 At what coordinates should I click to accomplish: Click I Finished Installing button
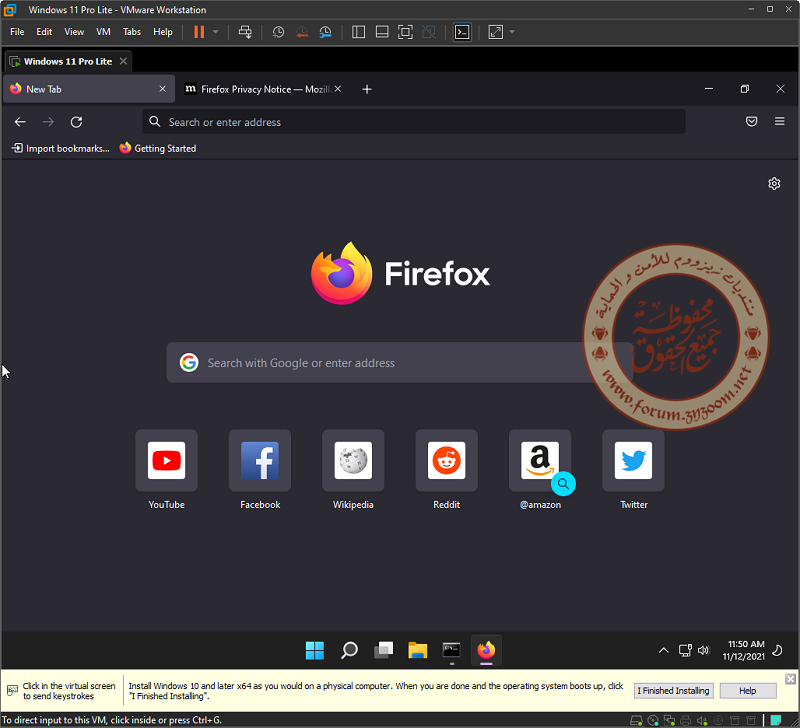pyautogui.click(x=673, y=691)
